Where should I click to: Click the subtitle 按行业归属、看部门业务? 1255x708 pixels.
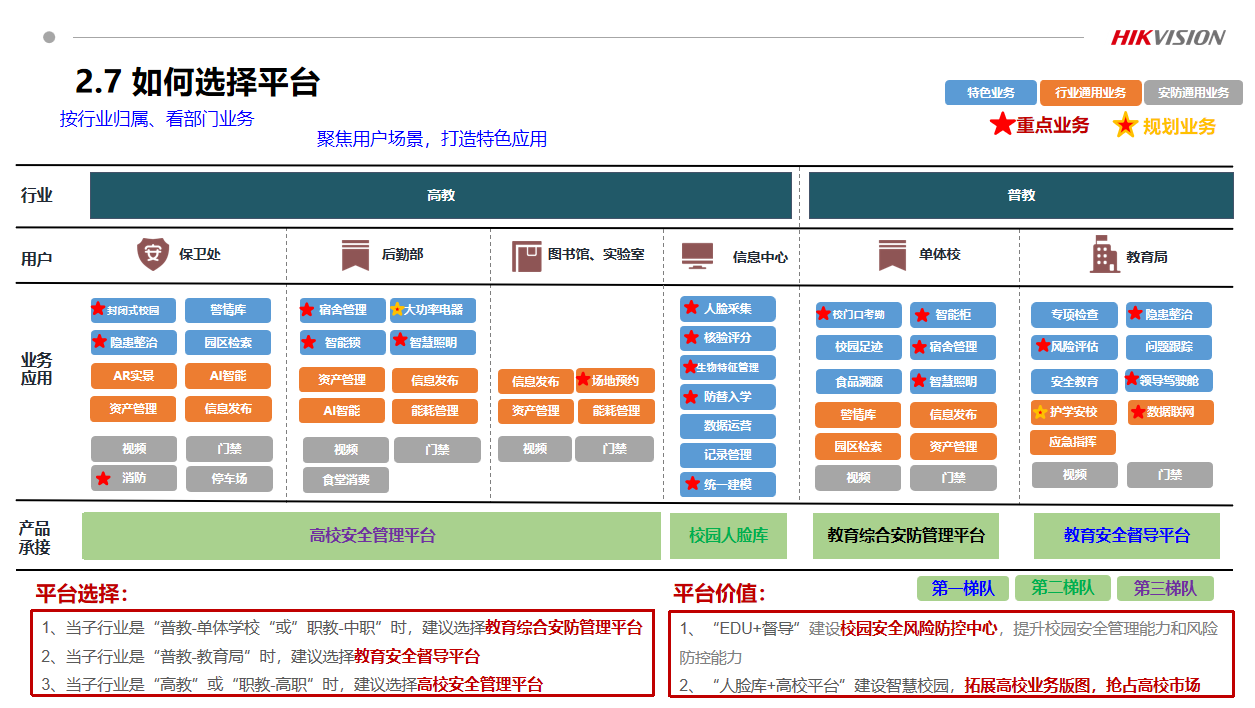click(x=157, y=119)
